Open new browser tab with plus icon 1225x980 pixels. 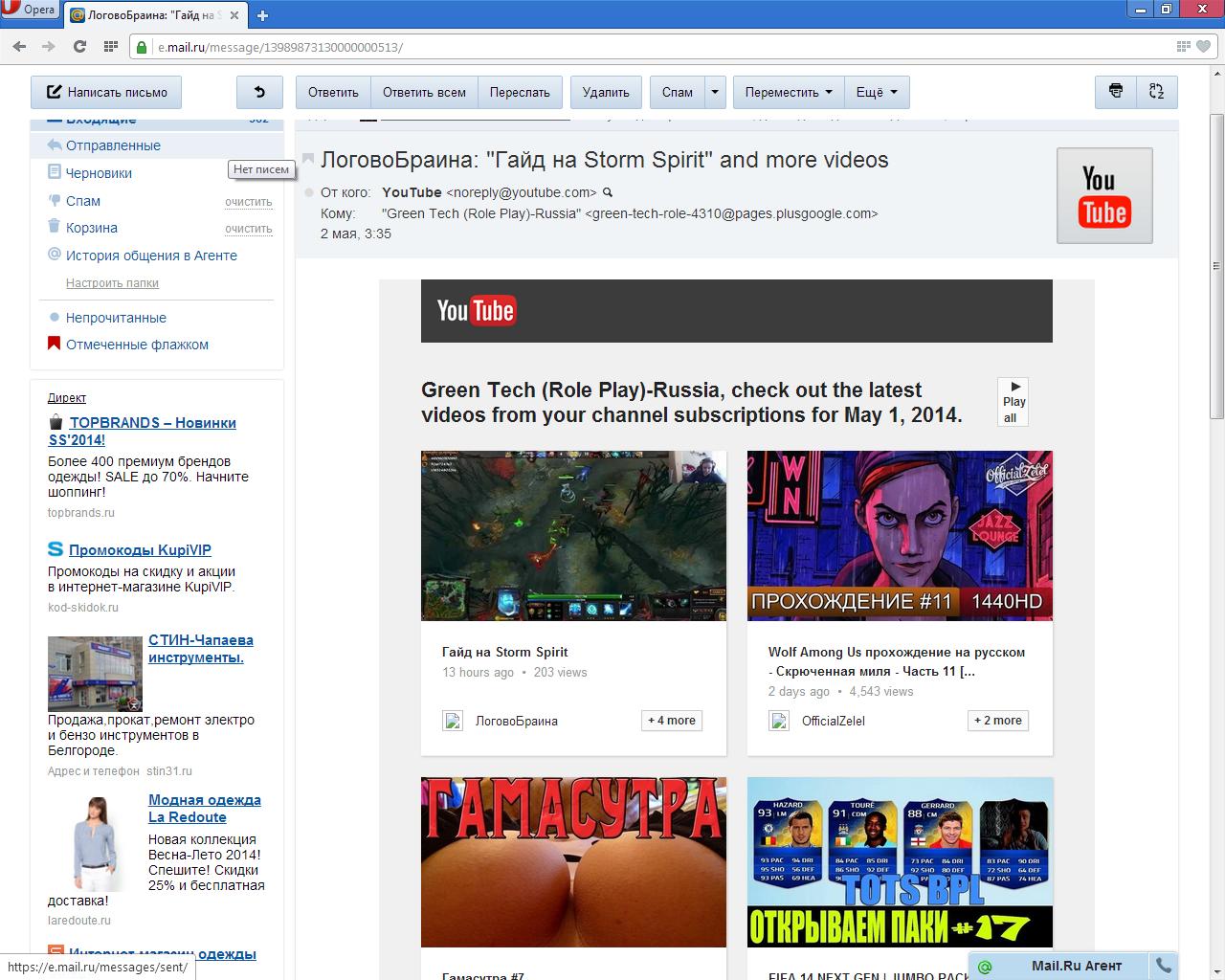[x=262, y=15]
